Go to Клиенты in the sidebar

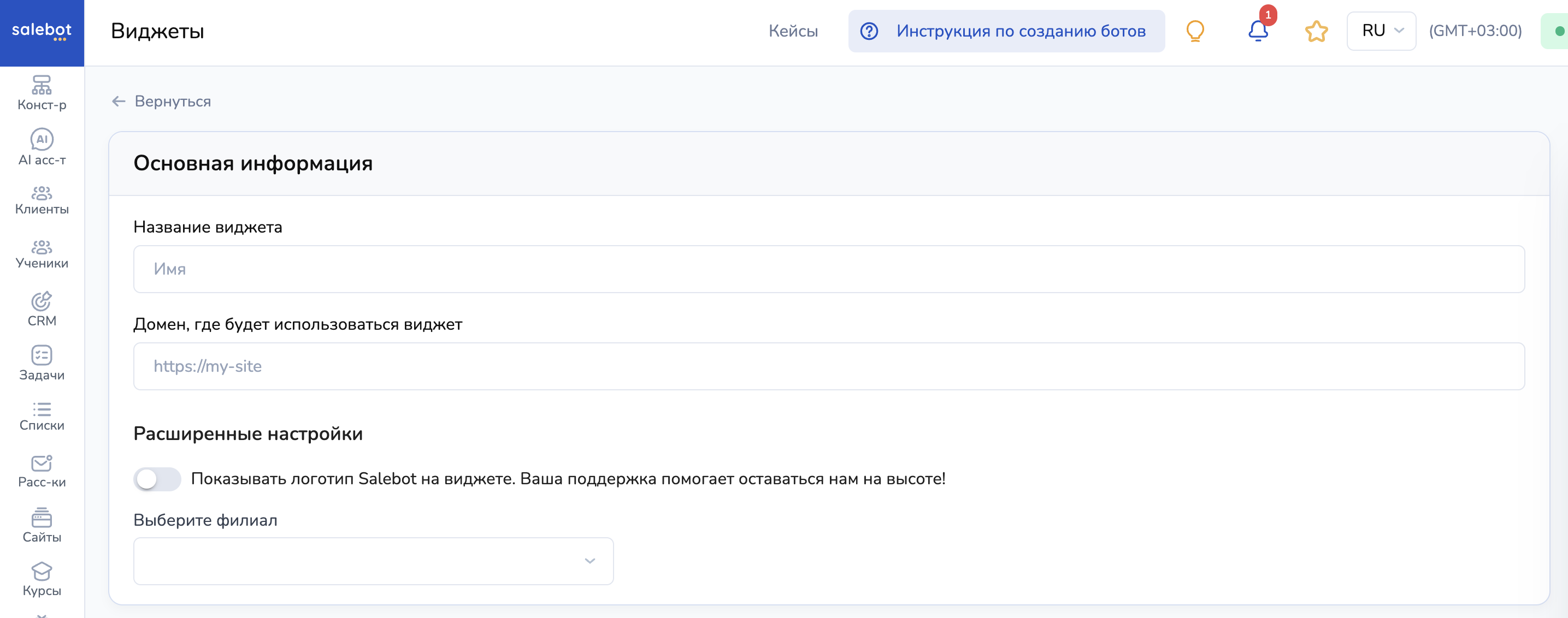[42, 201]
